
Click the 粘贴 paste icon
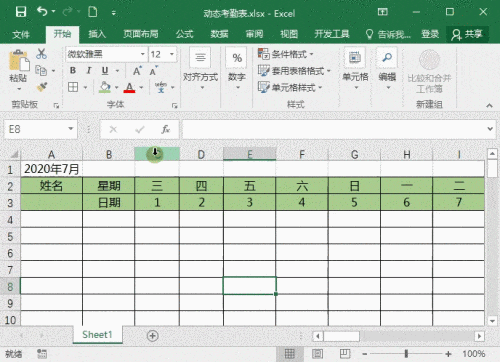click(18, 61)
